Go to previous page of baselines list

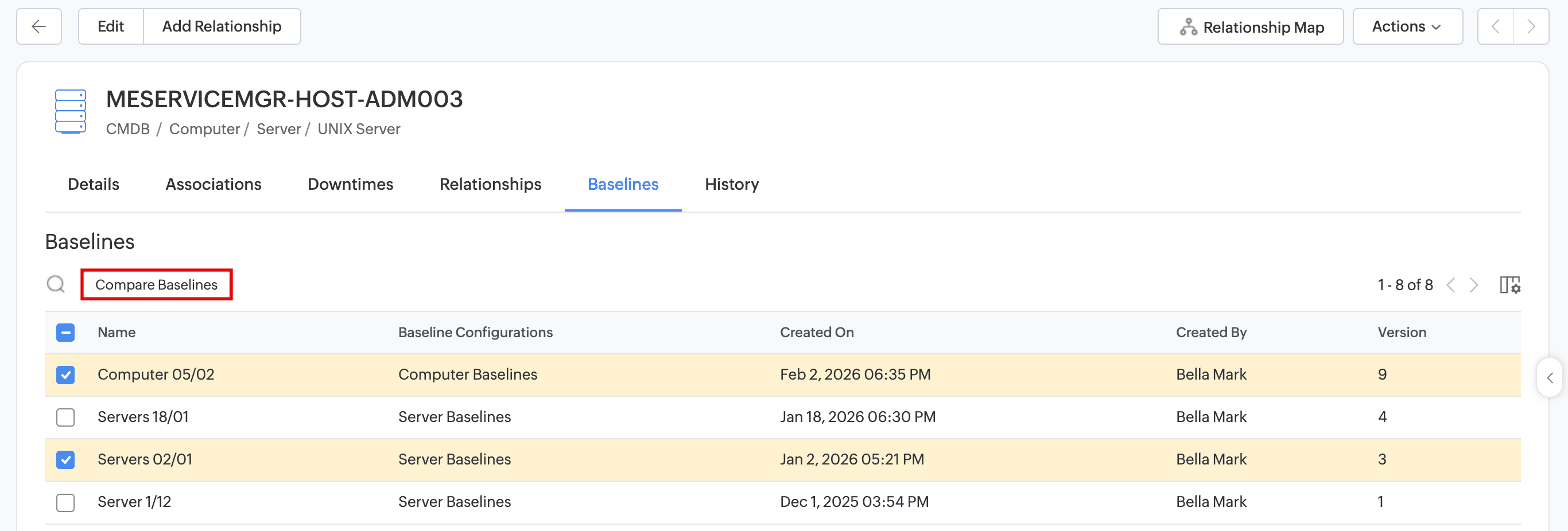coord(1451,284)
